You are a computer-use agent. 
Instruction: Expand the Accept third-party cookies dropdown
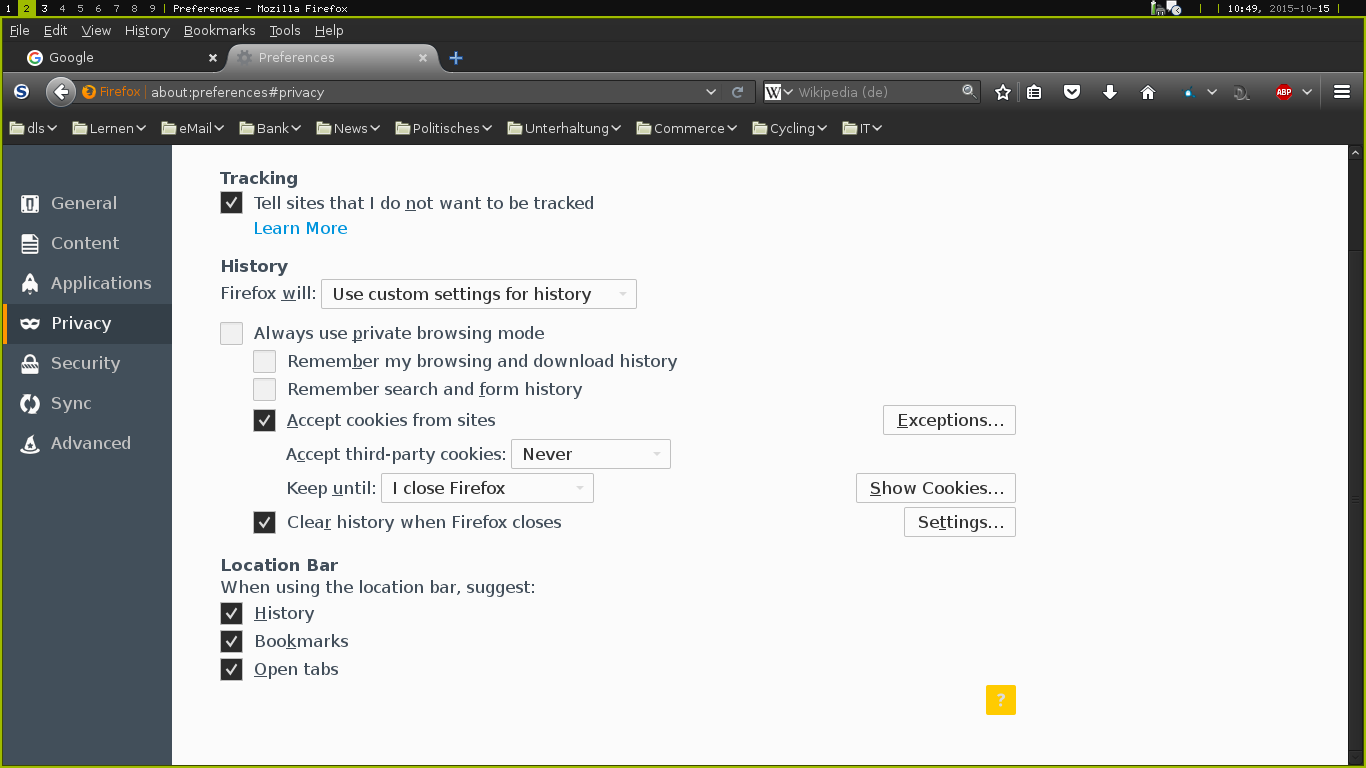(x=590, y=454)
